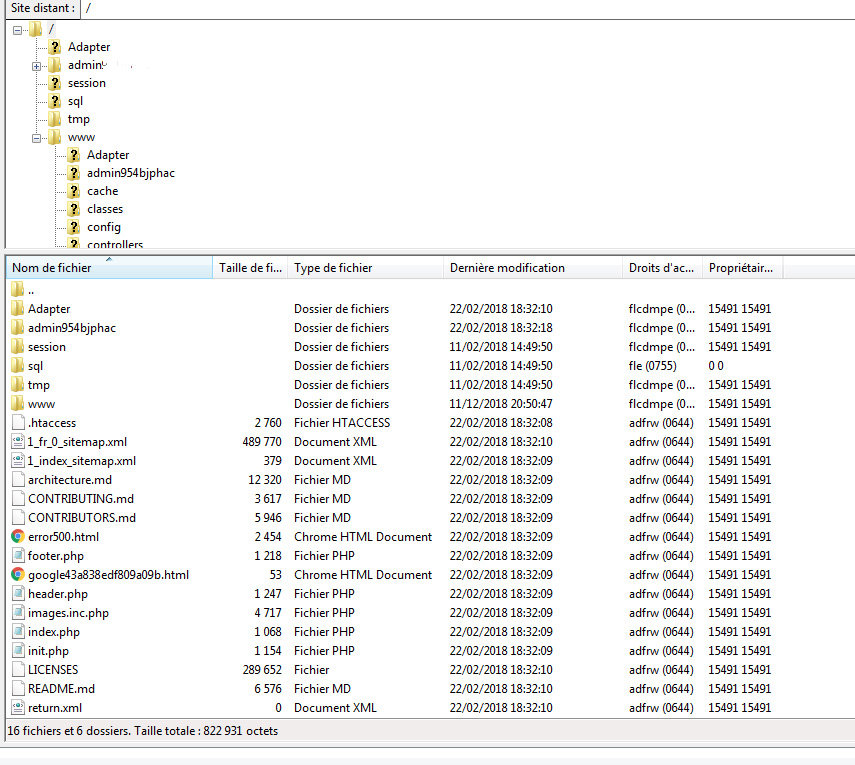Sort by Nom de fichier column
Screen dimensions: 855x765
click(x=109, y=268)
